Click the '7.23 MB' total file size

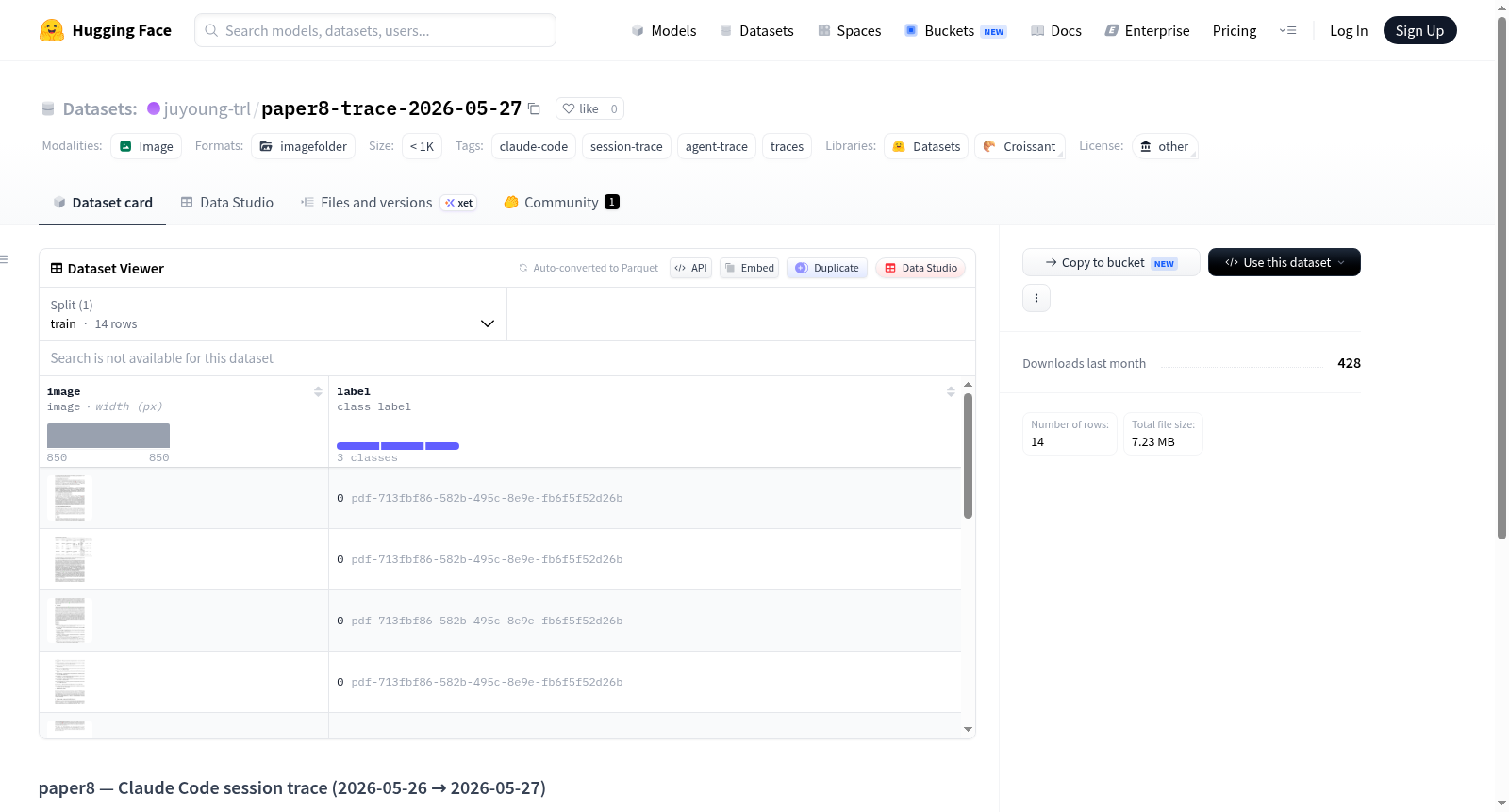(1153, 441)
